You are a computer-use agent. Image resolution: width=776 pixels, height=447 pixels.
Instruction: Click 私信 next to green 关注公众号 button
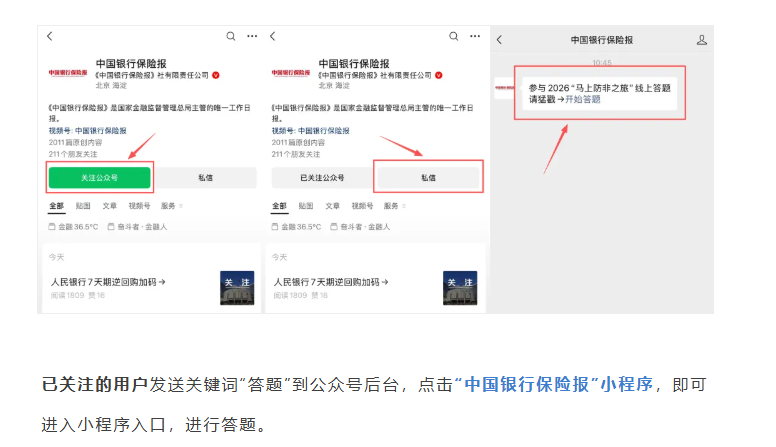205,178
